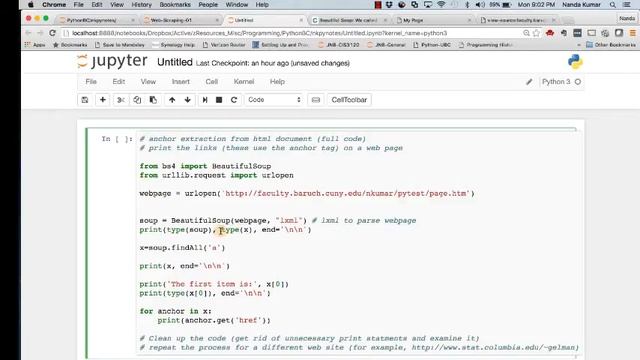This screenshot has height=360, width=640.
Task: Open Other Bookmarks folder
Action: click(x=611, y=45)
